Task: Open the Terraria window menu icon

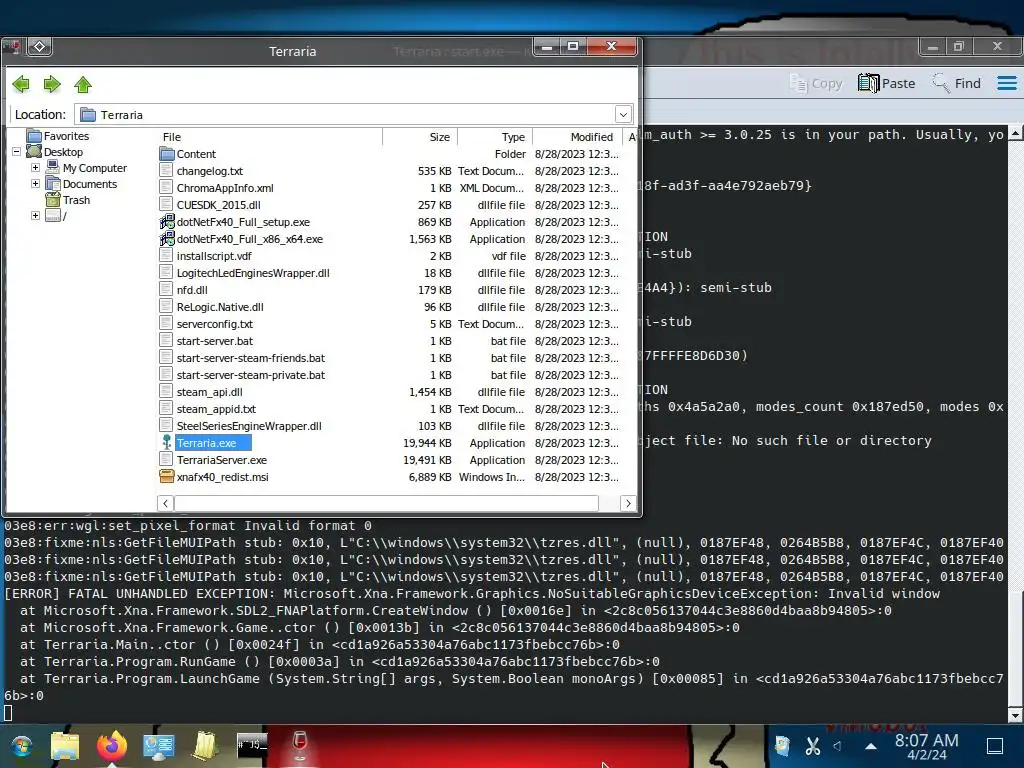Action: [x=39, y=46]
